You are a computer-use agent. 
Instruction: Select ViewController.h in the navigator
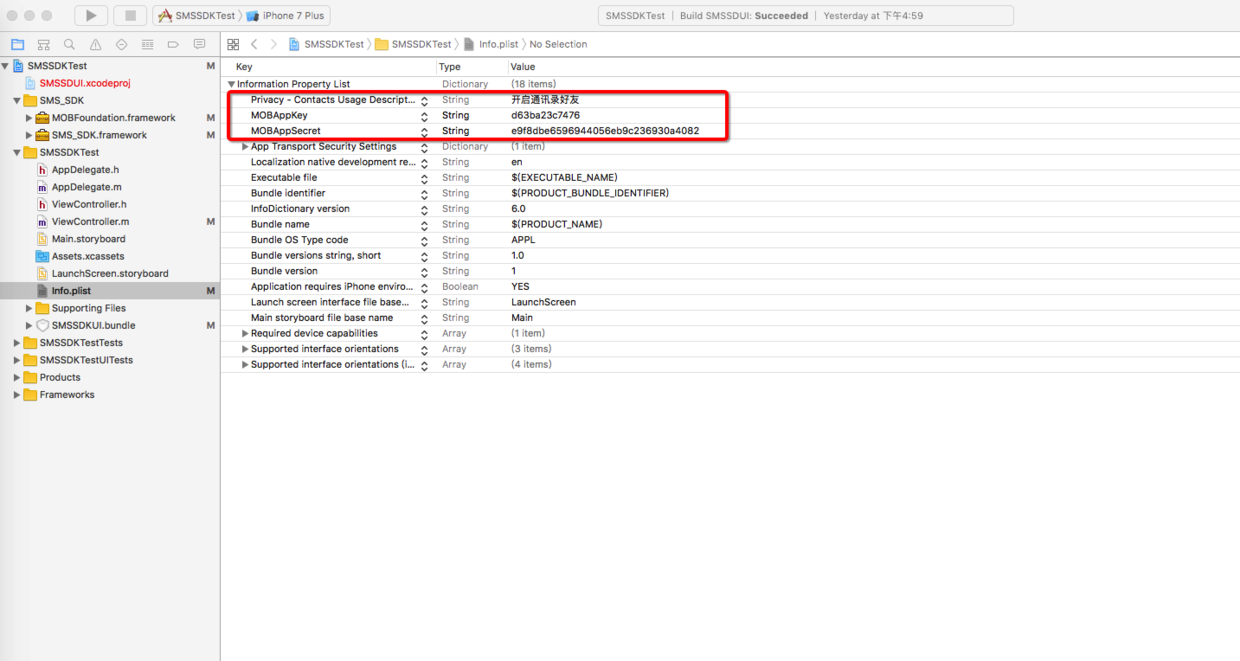[x=90, y=205]
